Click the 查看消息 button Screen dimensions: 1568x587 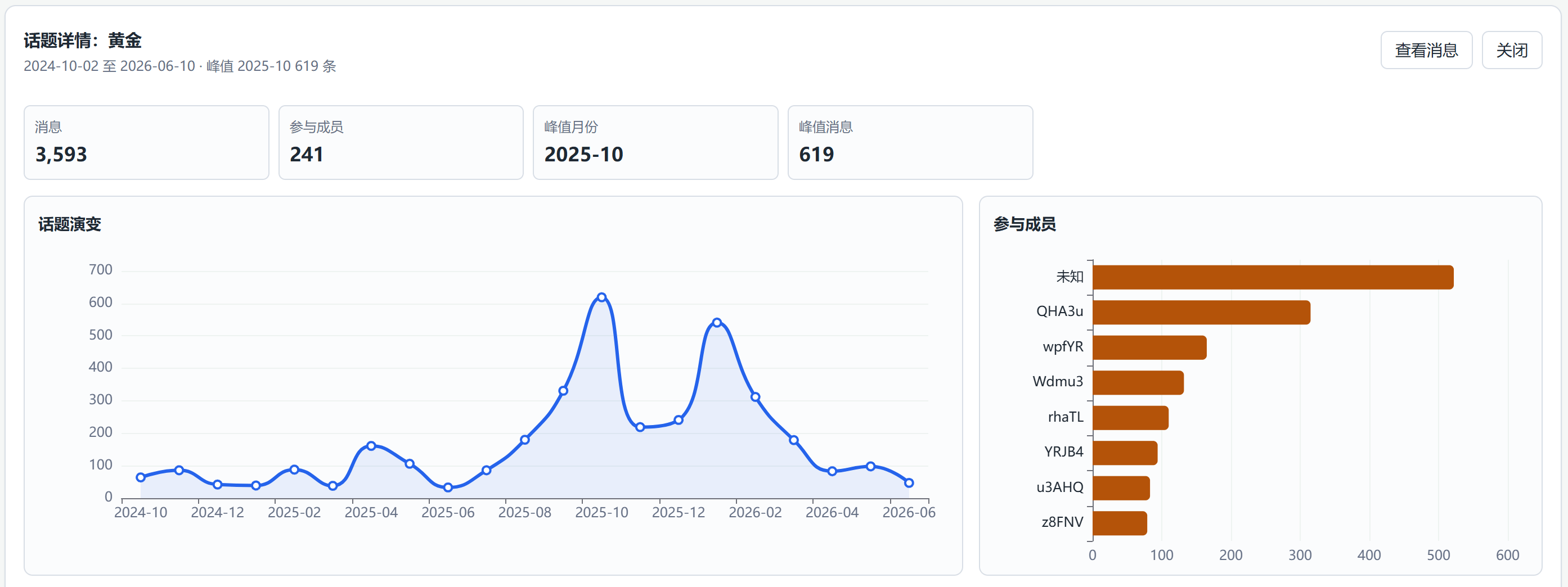(x=1426, y=50)
